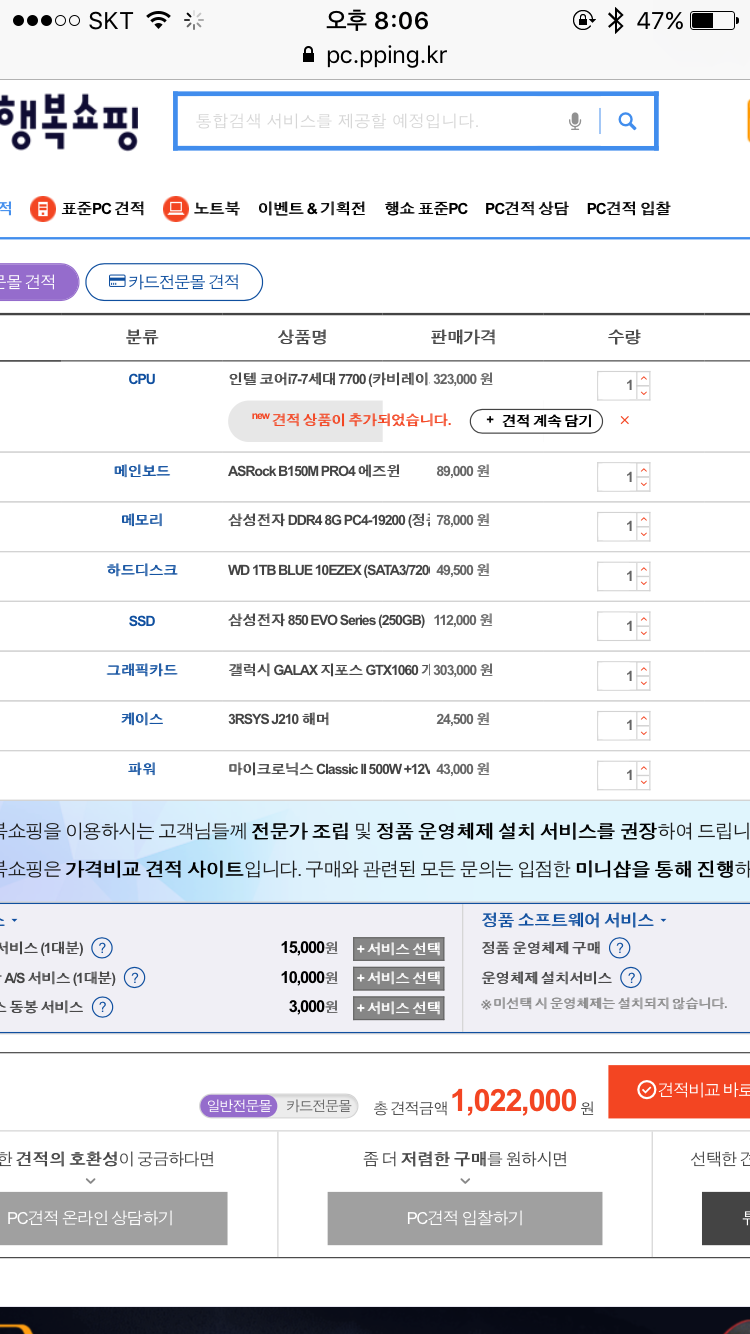Image resolution: width=750 pixels, height=1334 pixels.
Task: Select 일반전문몰 price toggle
Action: [x=238, y=1106]
